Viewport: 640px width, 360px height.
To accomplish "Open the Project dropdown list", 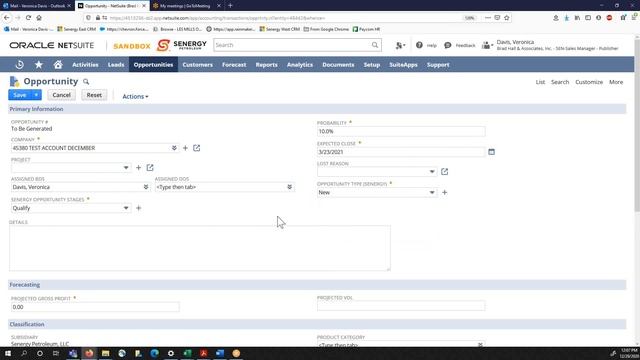I will (x=126, y=167).
